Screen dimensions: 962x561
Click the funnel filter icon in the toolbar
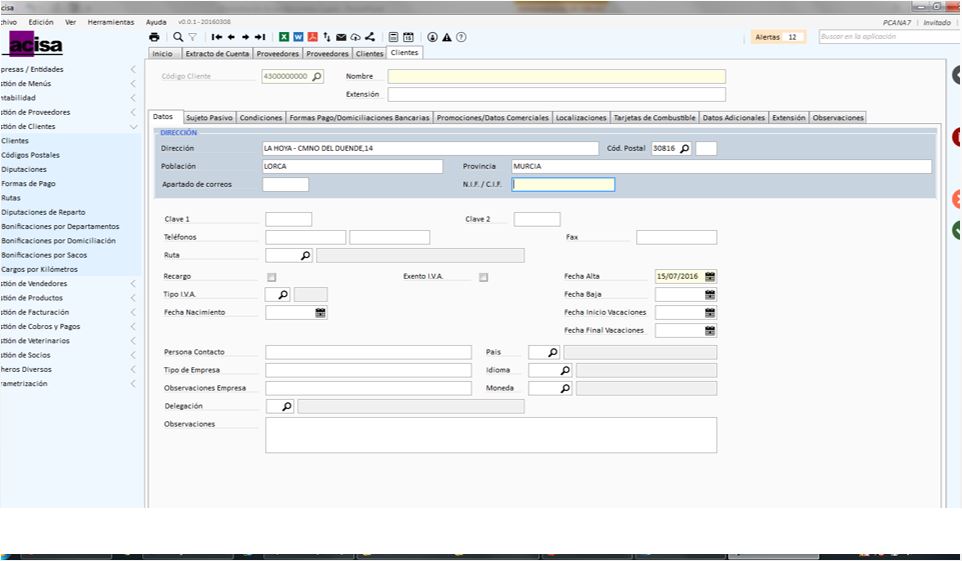(192, 37)
